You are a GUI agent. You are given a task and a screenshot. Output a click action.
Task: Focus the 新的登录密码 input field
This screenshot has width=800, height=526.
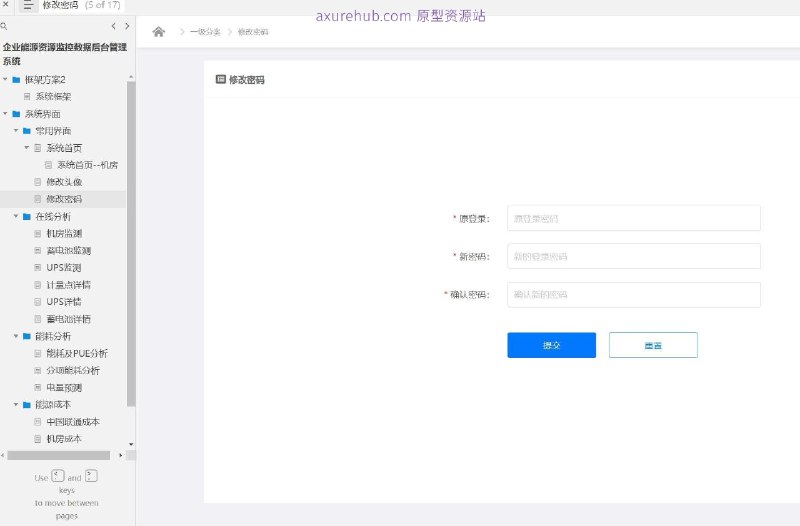(x=634, y=256)
